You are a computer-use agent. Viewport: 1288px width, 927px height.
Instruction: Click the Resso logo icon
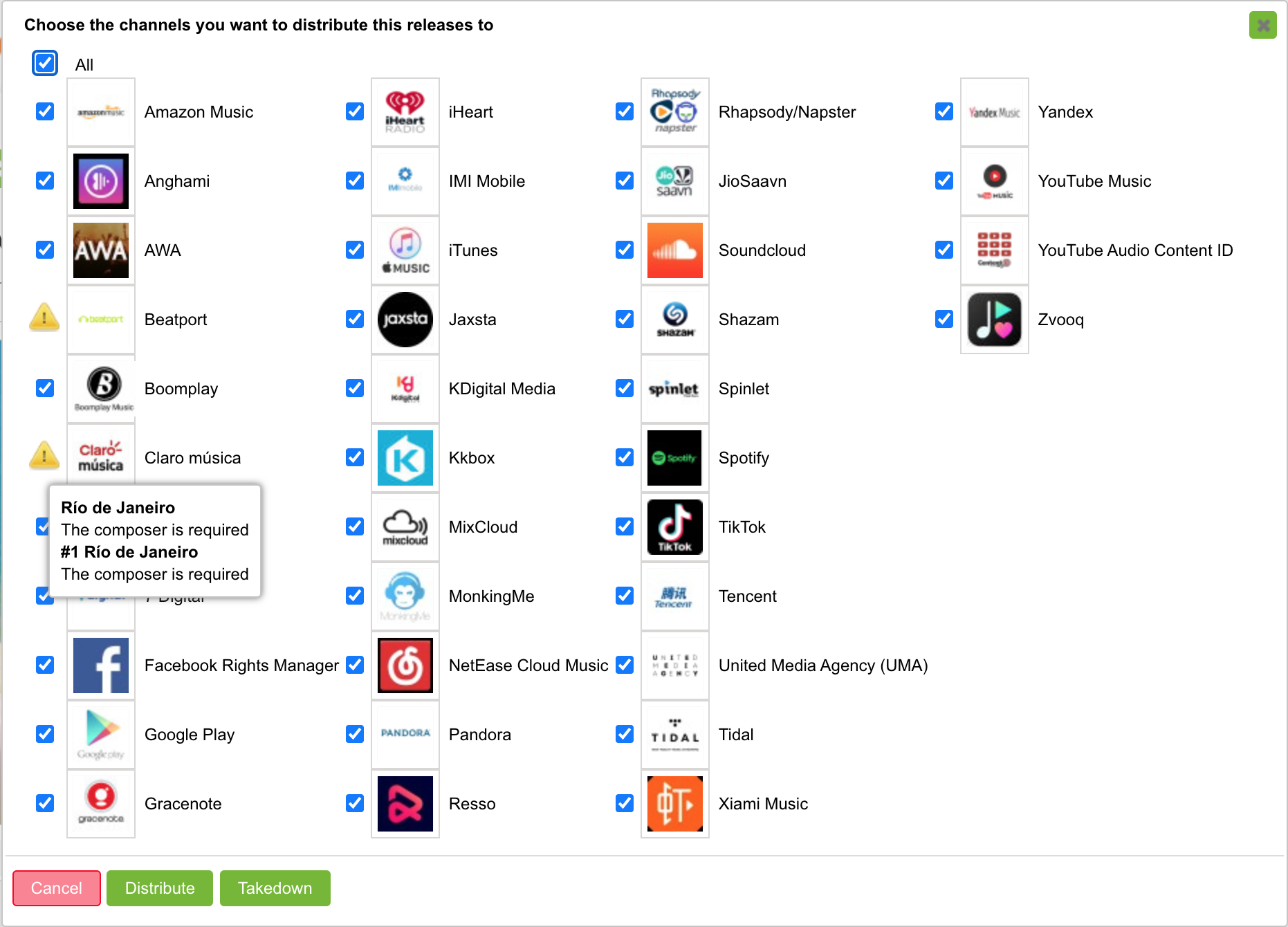[x=405, y=804]
